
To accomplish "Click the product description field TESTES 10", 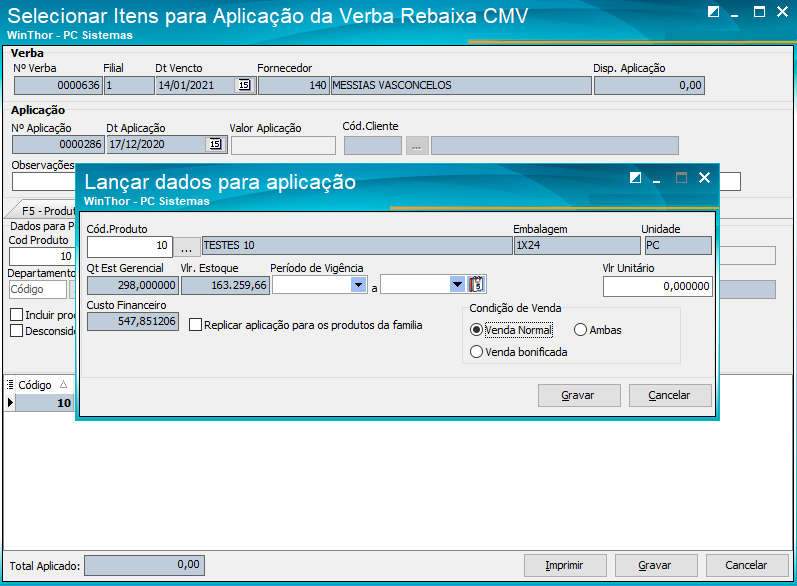I will click(x=357, y=245).
